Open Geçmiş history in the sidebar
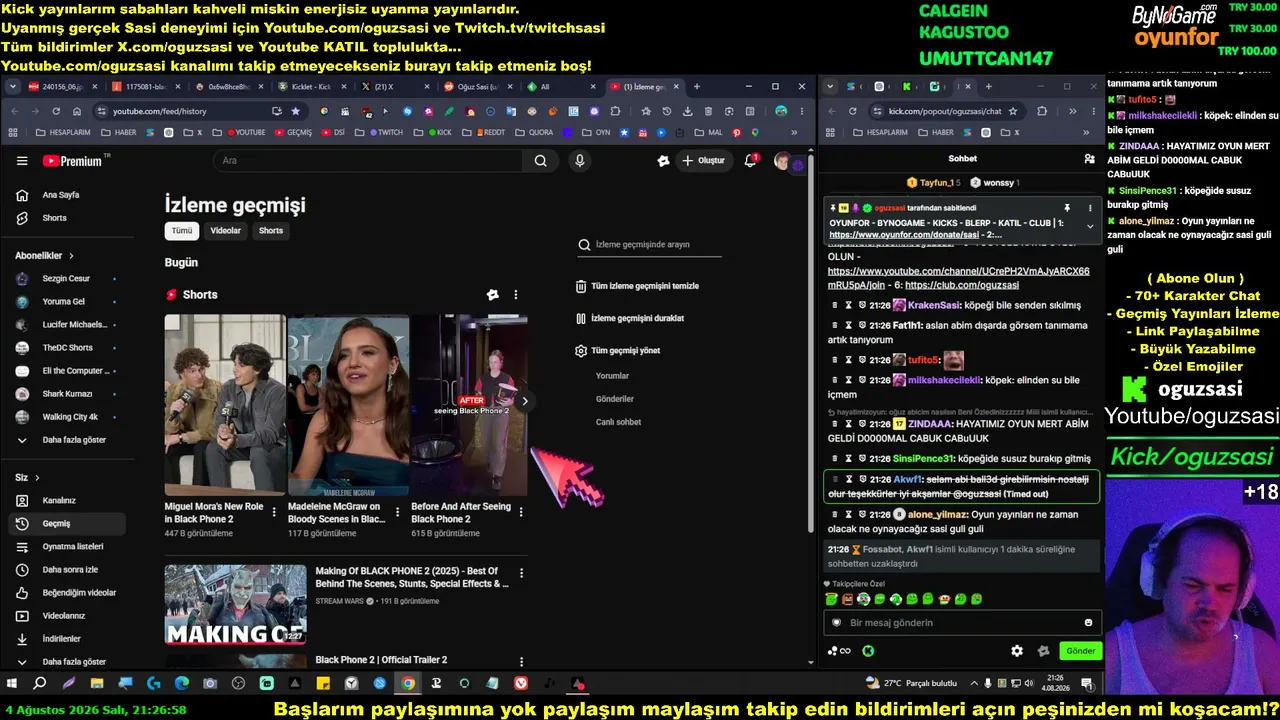 66,524
